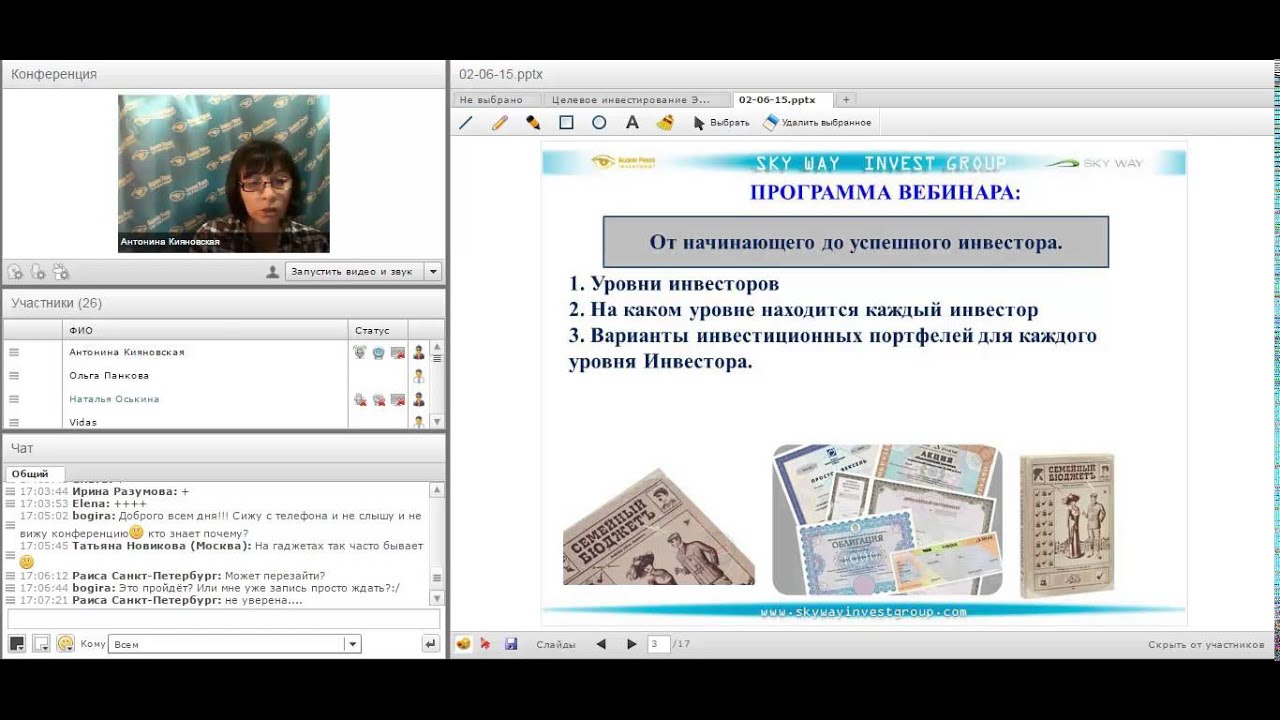1280x720 pixels.
Task: Click the Выбрать selection arrow tool
Action: coord(721,123)
